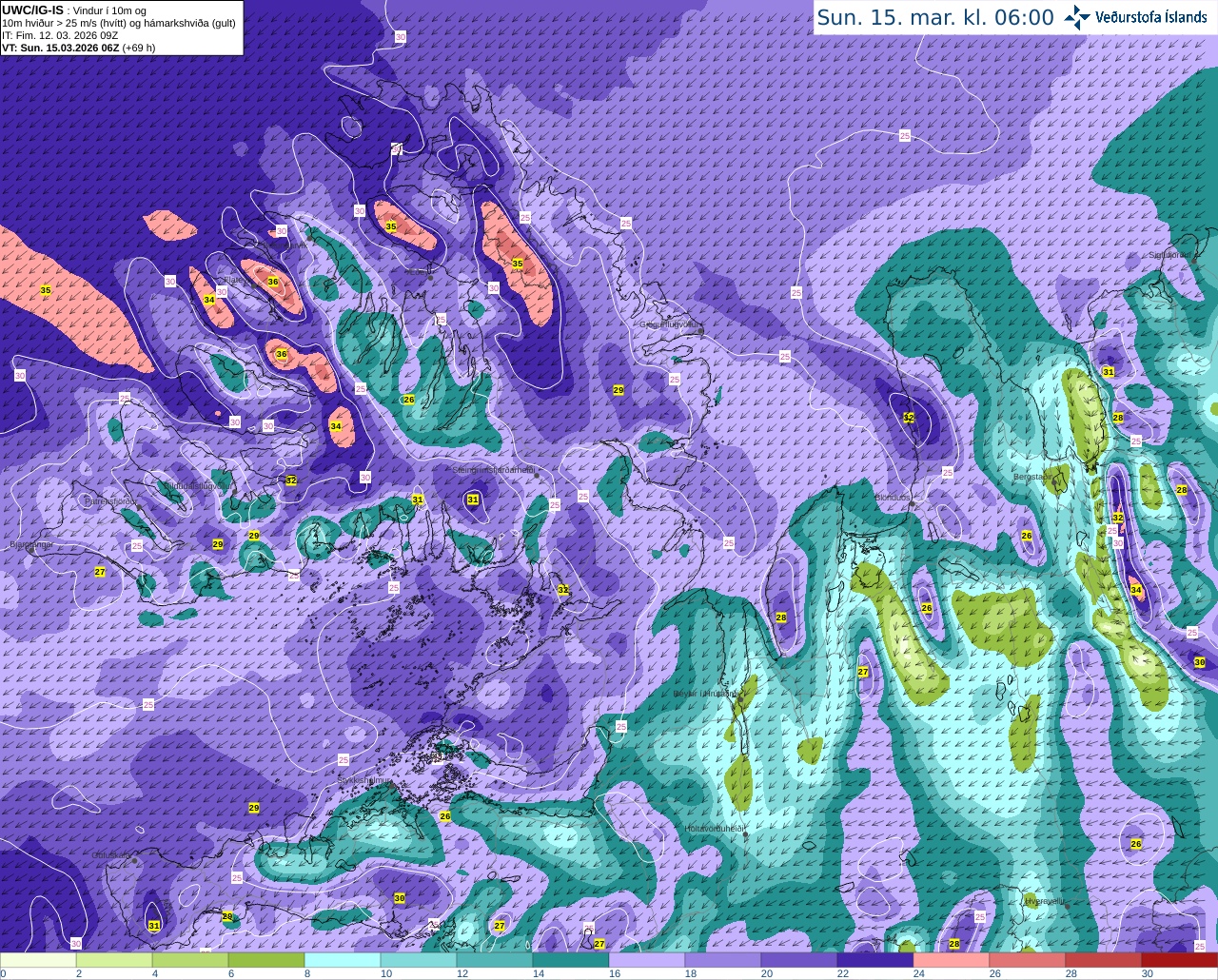
Task: Pick the turquoise 10–12 legend swatch
Action: pos(419,960)
